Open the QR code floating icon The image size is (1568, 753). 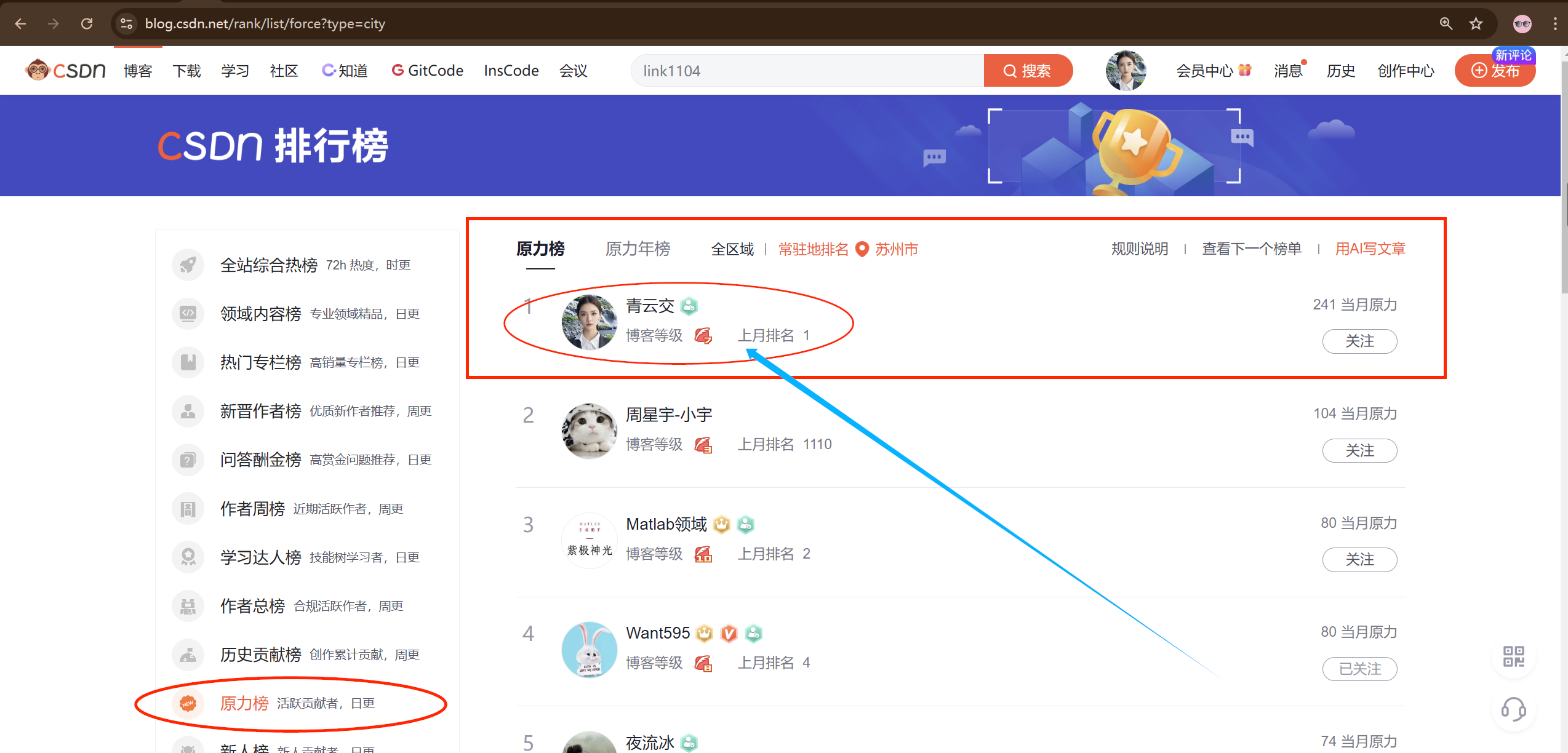pyautogui.click(x=1514, y=656)
